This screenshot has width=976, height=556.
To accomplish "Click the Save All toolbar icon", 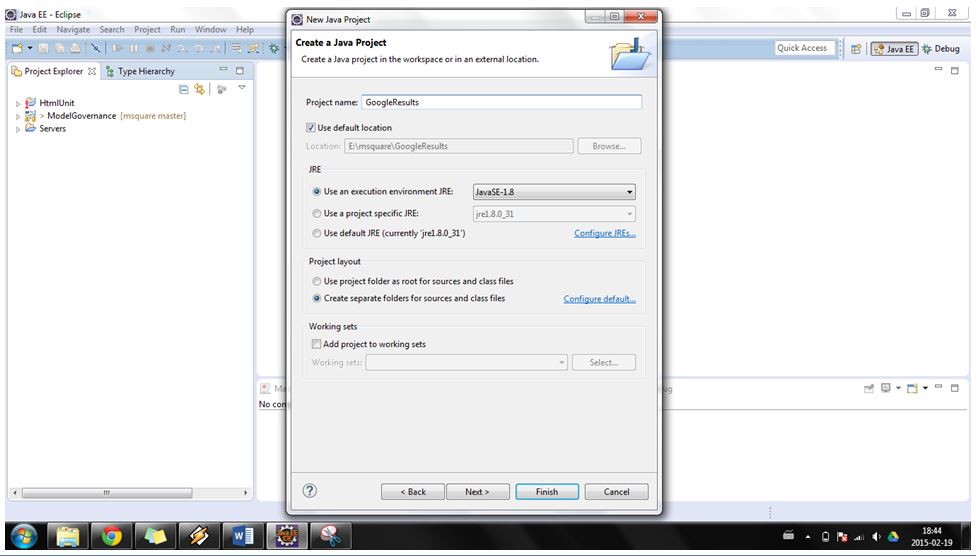I will coord(60,48).
